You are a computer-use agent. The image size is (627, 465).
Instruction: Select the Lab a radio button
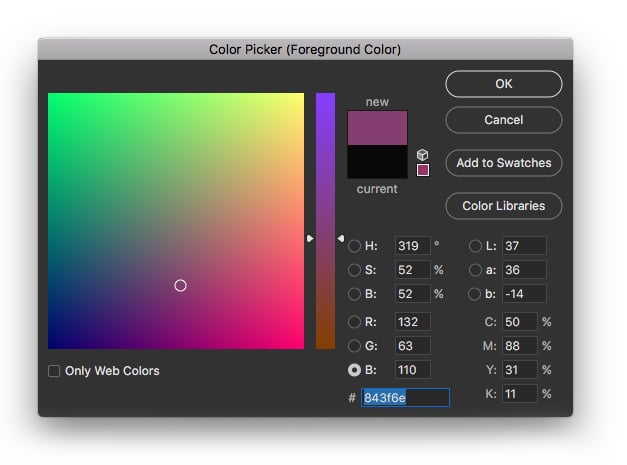[x=475, y=270]
